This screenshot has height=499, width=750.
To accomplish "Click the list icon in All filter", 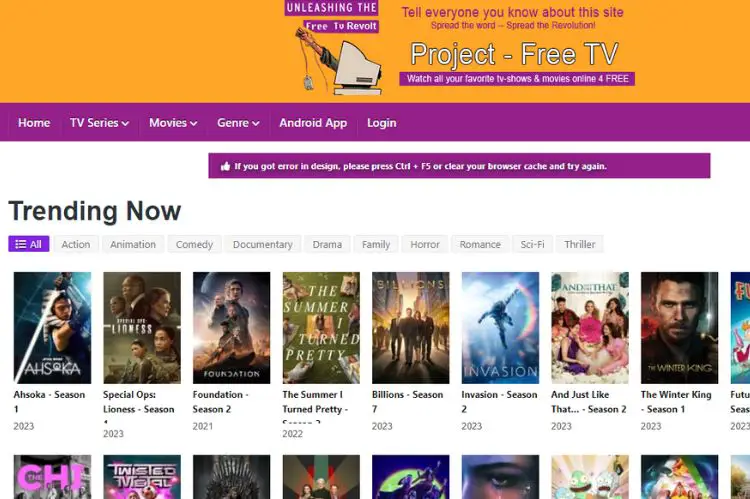I will (x=21, y=244).
